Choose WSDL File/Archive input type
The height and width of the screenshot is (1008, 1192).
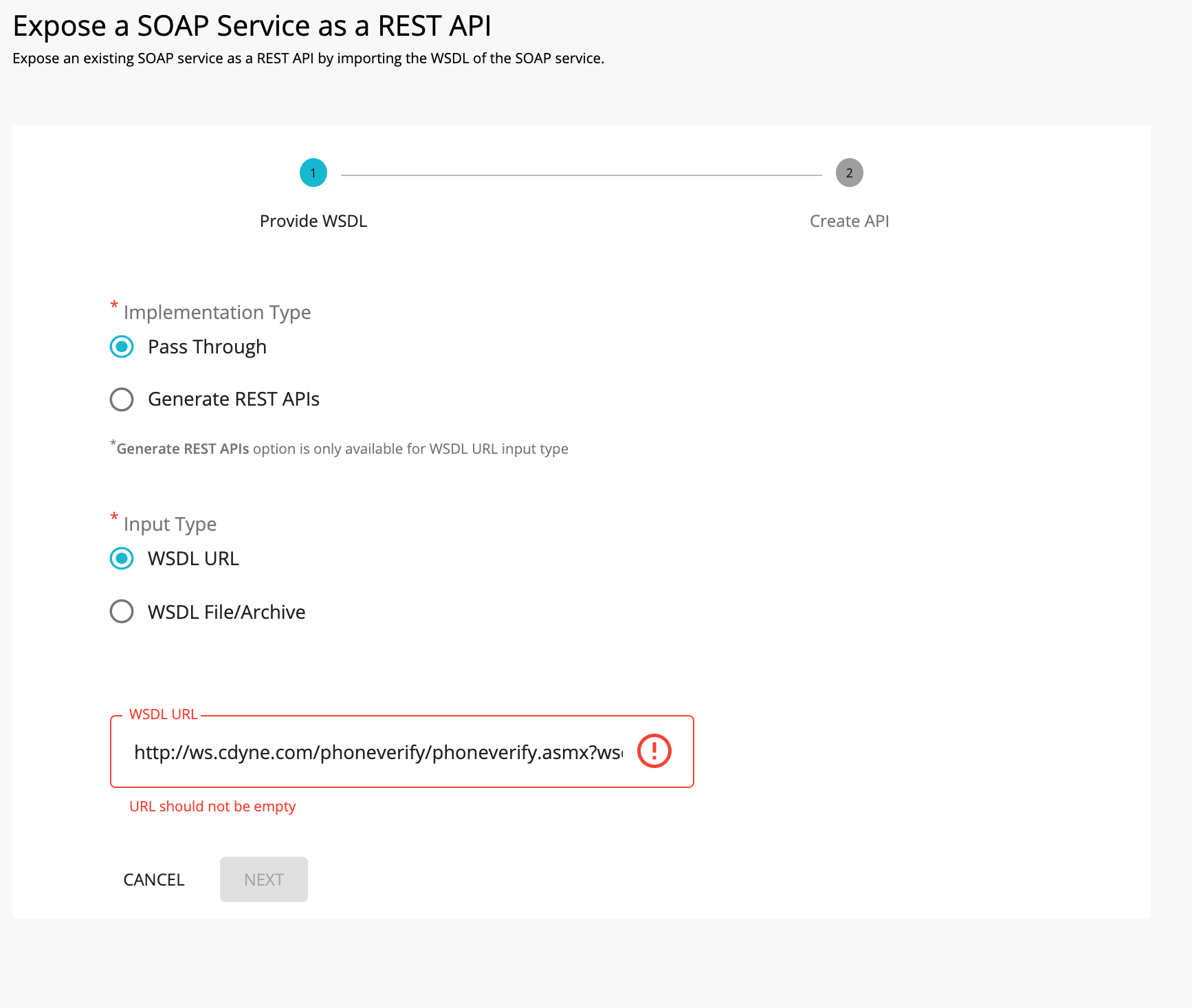point(121,611)
